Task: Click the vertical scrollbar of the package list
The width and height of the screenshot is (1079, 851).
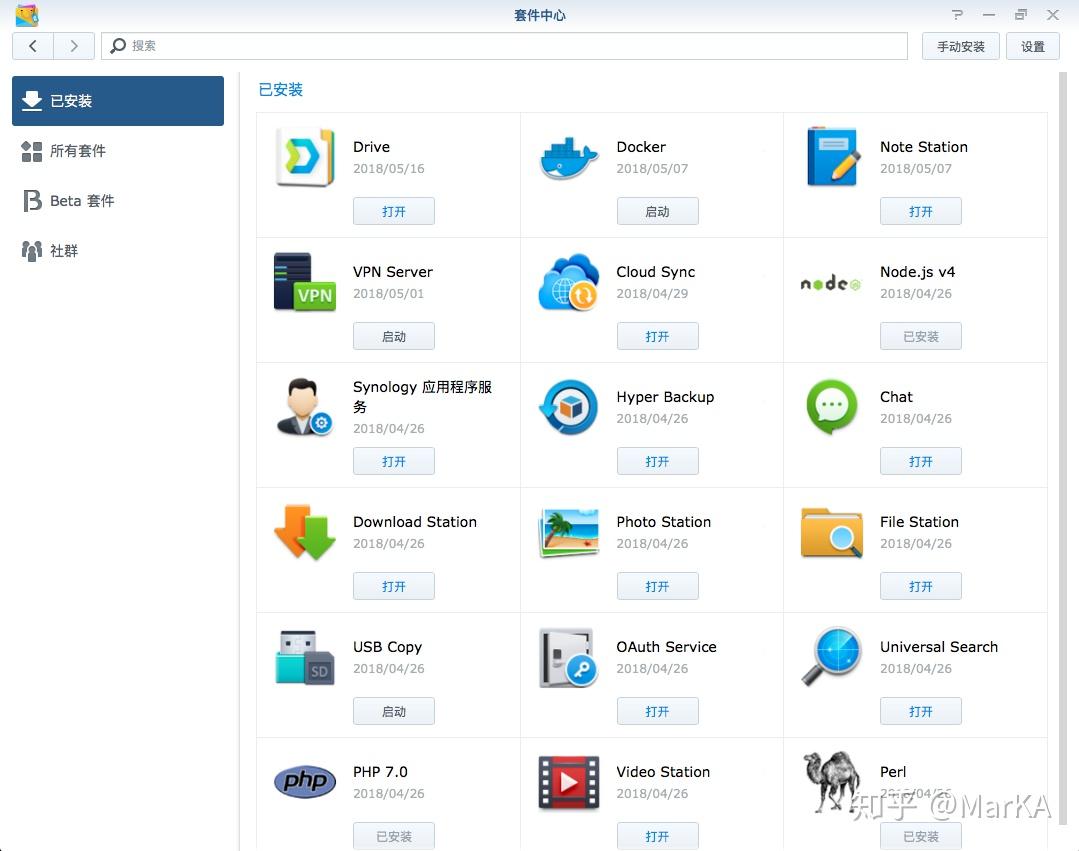Action: (x=1062, y=447)
